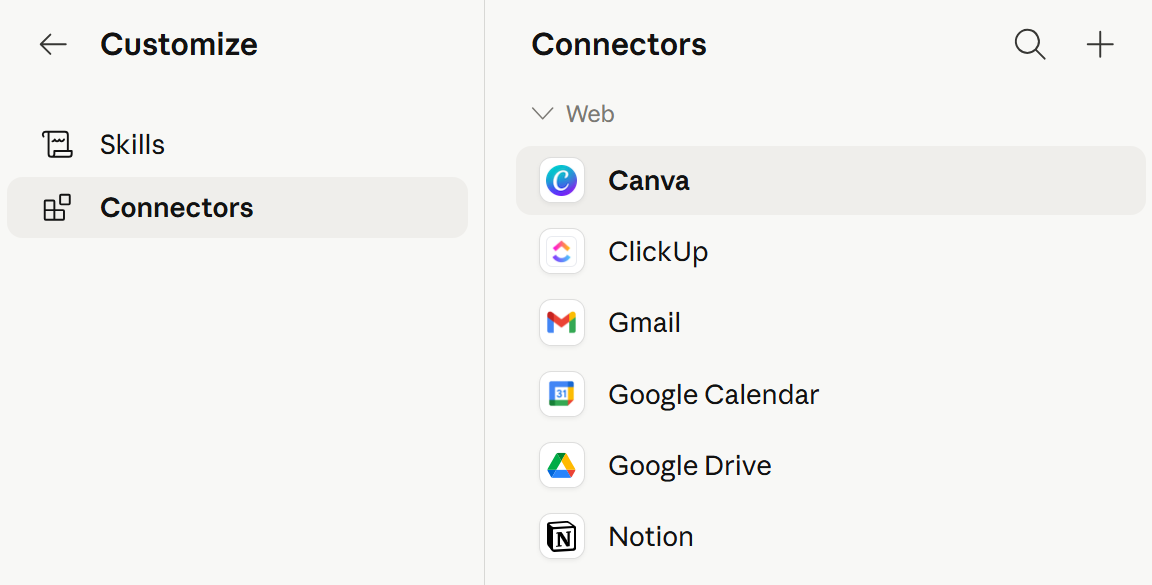Click the Canva logo icon
Screen dimensions: 1152x585
tap(562, 180)
